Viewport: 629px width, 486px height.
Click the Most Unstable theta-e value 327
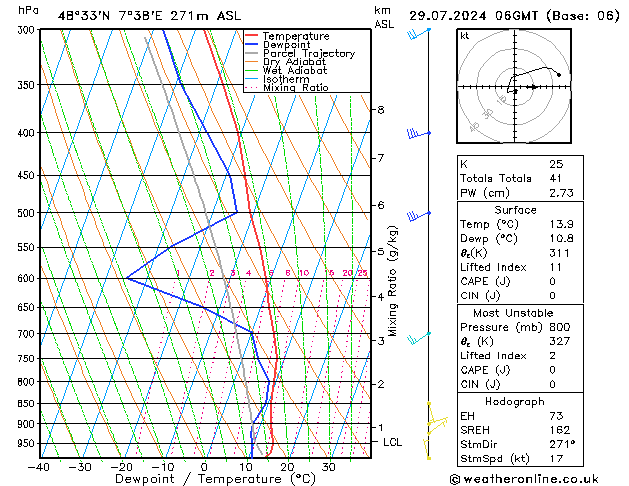(560, 341)
